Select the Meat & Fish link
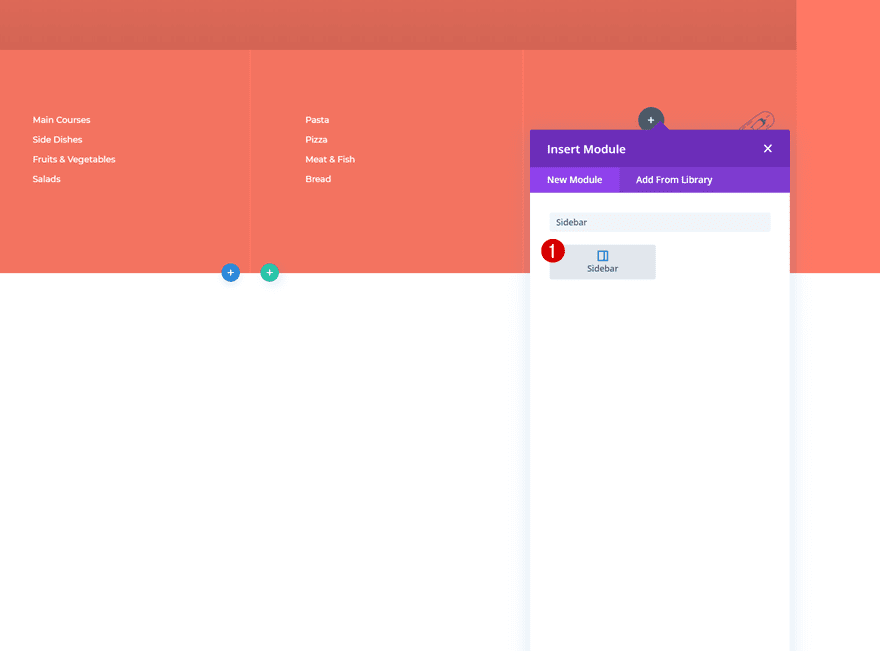This screenshot has height=651, width=880. (330, 159)
